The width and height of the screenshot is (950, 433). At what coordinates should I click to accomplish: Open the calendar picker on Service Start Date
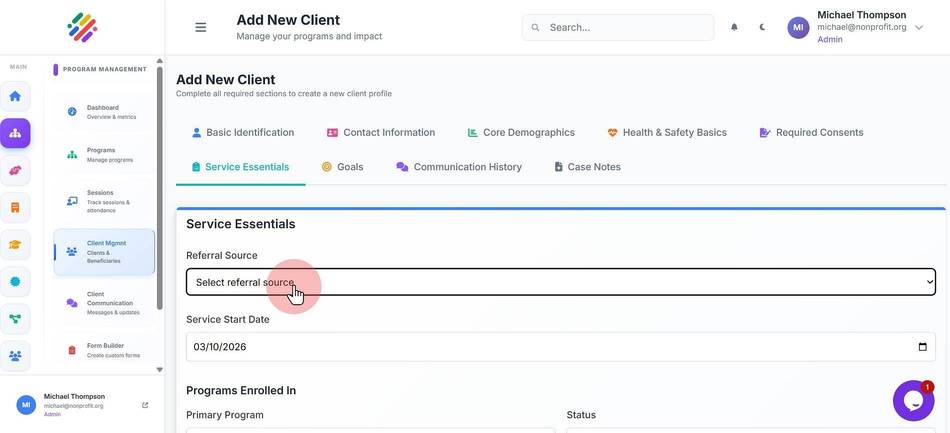922,347
